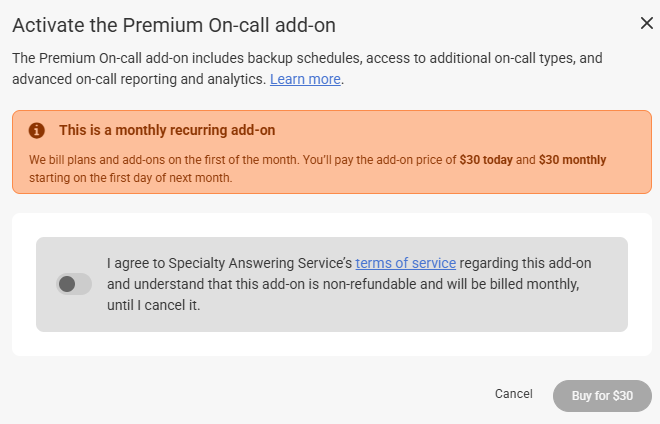Click "This is a monthly recurring add-on" heading
This screenshot has width=660, height=424.
click(167, 131)
